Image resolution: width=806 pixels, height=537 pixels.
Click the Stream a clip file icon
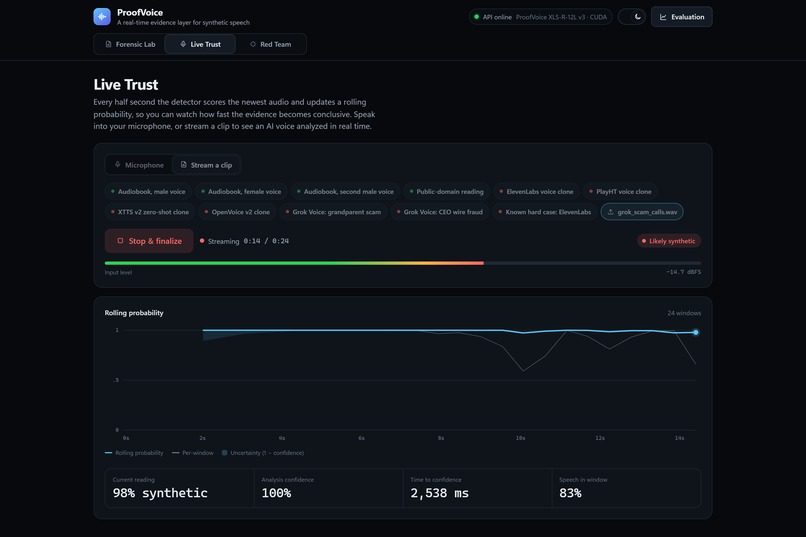click(184, 164)
